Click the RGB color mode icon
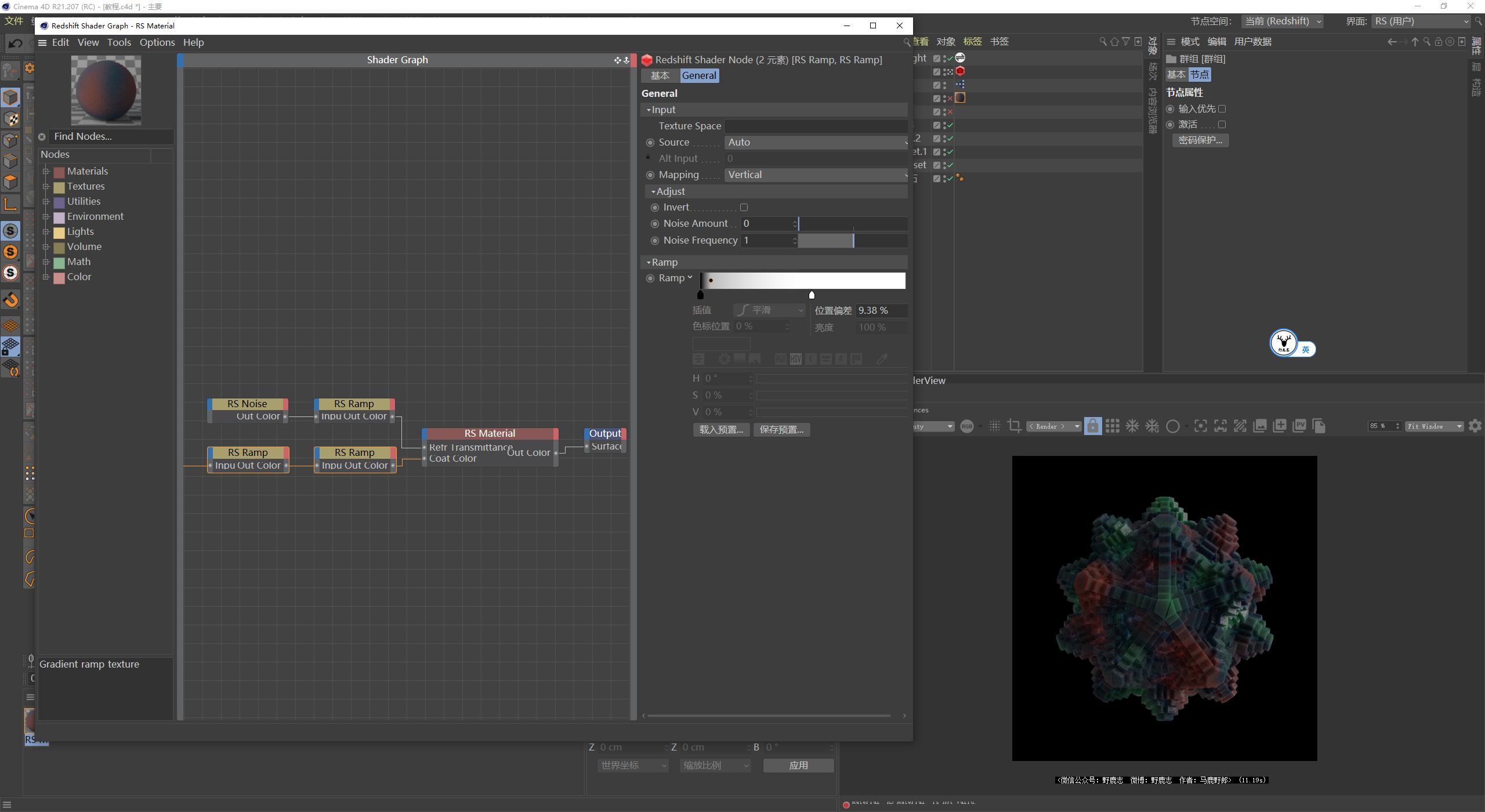 pos(781,358)
